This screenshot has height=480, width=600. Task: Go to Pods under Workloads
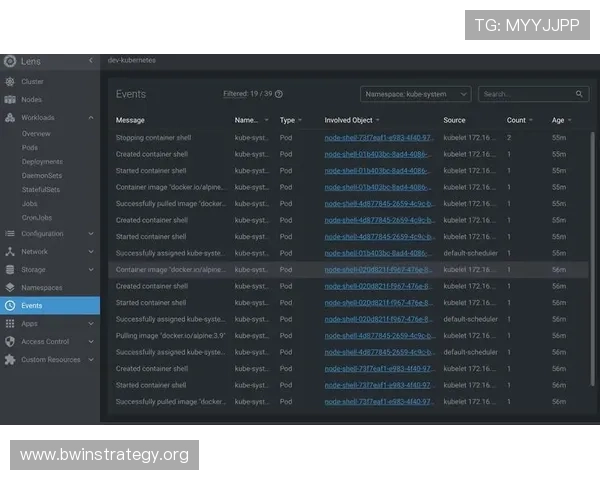[x=30, y=147]
